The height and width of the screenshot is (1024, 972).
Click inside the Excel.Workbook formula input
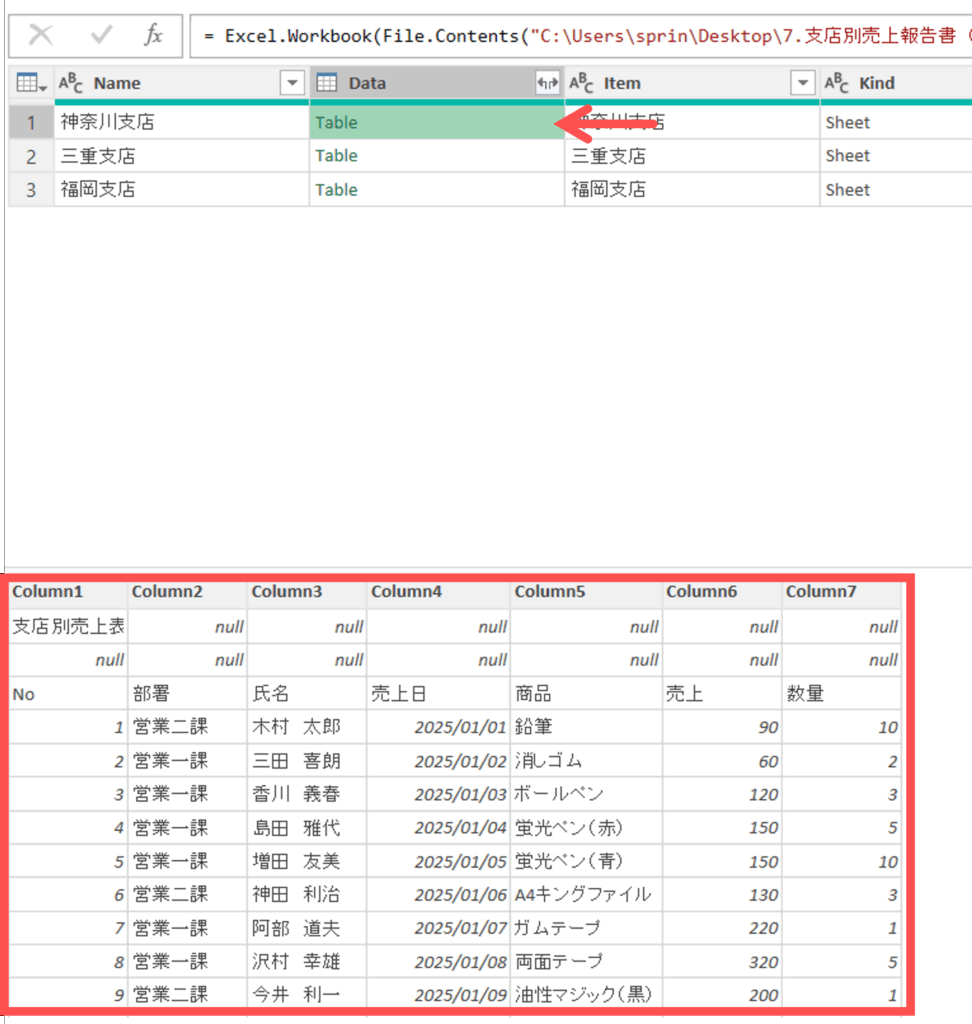[x=580, y=36]
